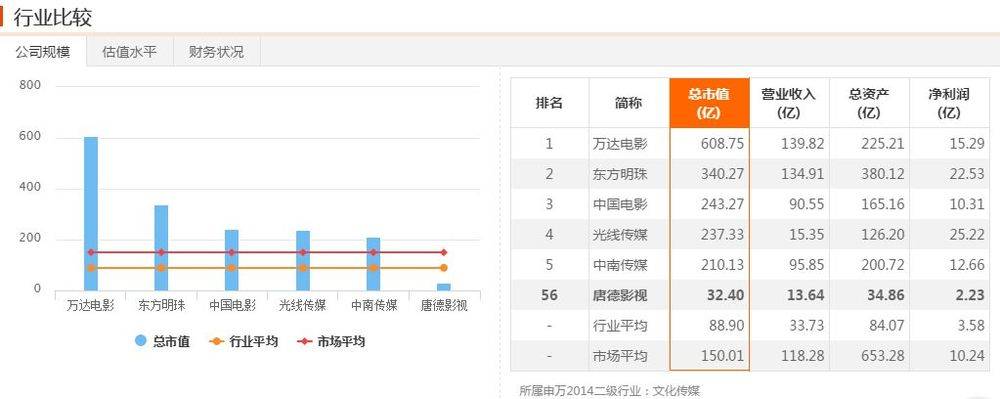The width and height of the screenshot is (1000, 399).
Task: Click the 中南传媒 blue bar in chart
Action: pos(373,264)
